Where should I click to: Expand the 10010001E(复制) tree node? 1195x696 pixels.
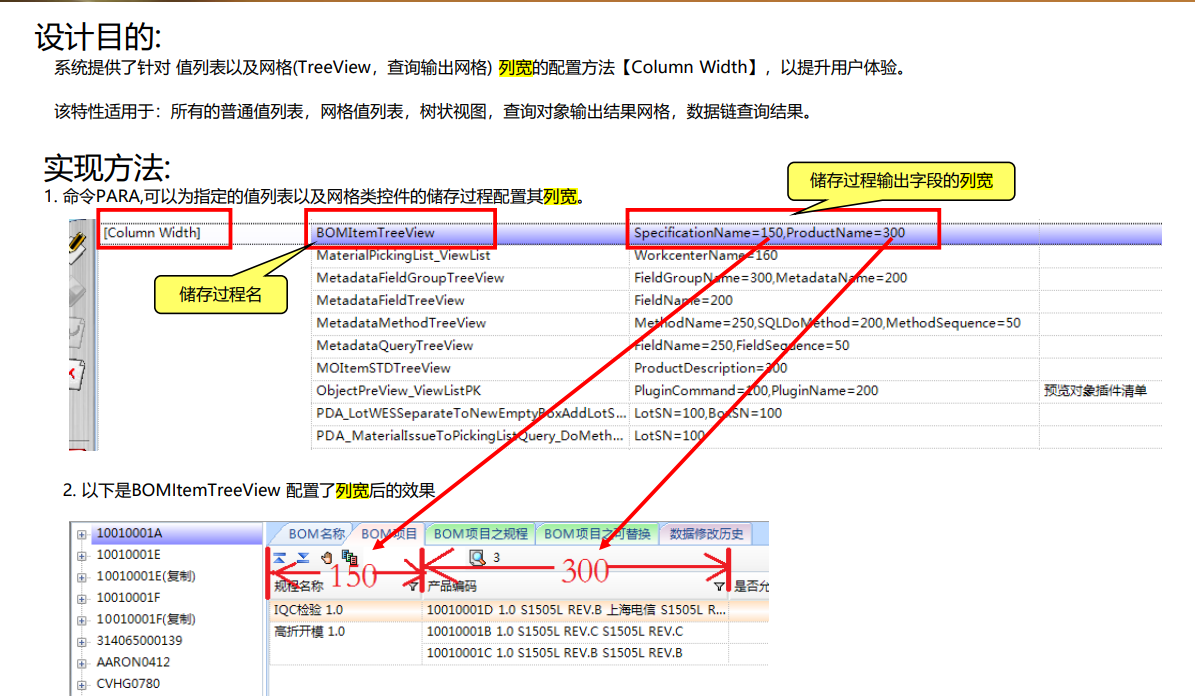click(81, 577)
